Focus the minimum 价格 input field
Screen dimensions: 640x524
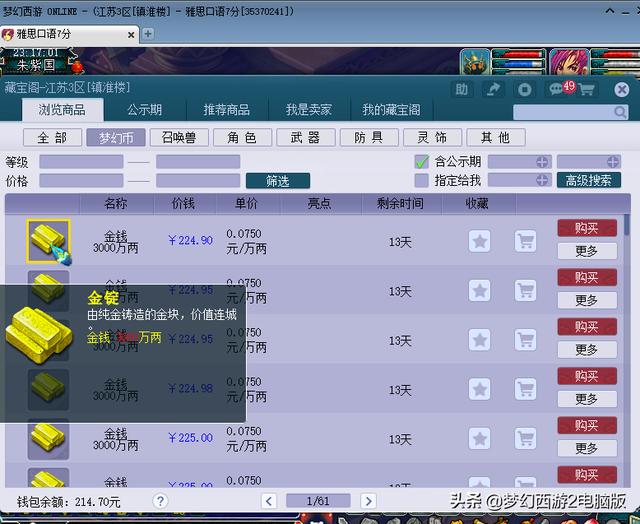pyautogui.click(x=81, y=180)
